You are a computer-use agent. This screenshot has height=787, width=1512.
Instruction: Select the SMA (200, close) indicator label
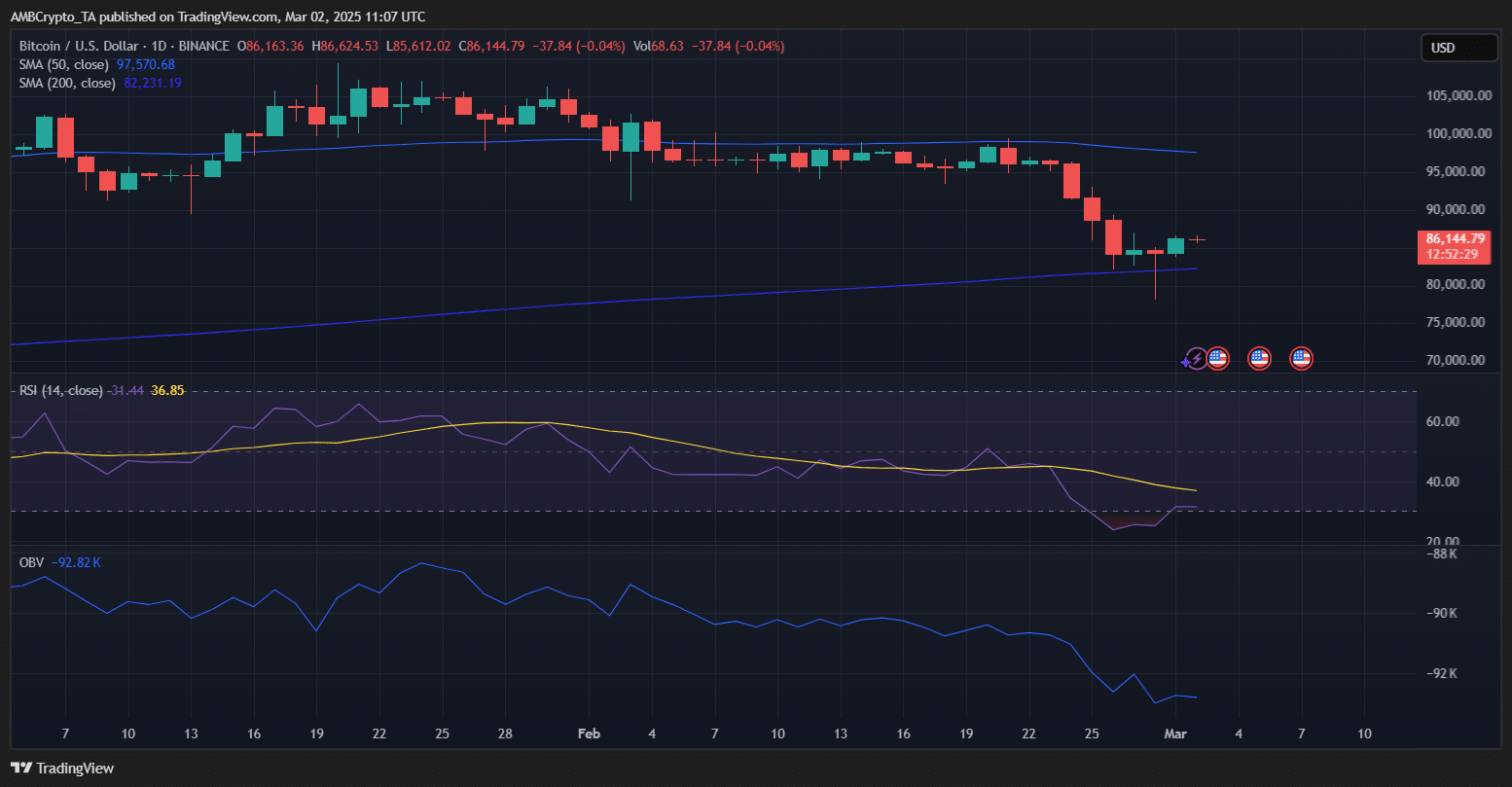click(x=69, y=83)
